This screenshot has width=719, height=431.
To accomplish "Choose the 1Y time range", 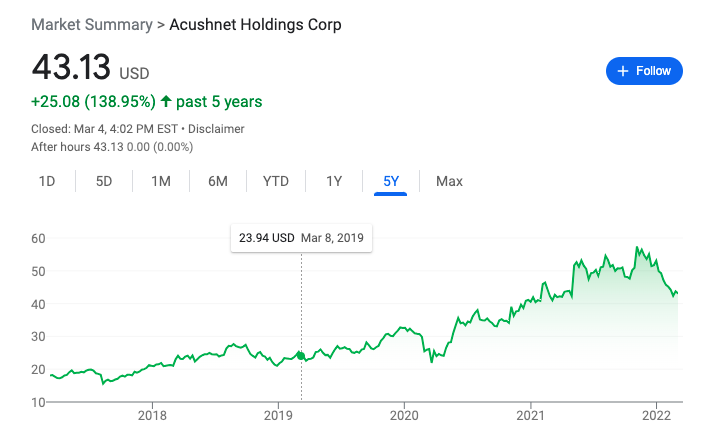I will coord(334,181).
